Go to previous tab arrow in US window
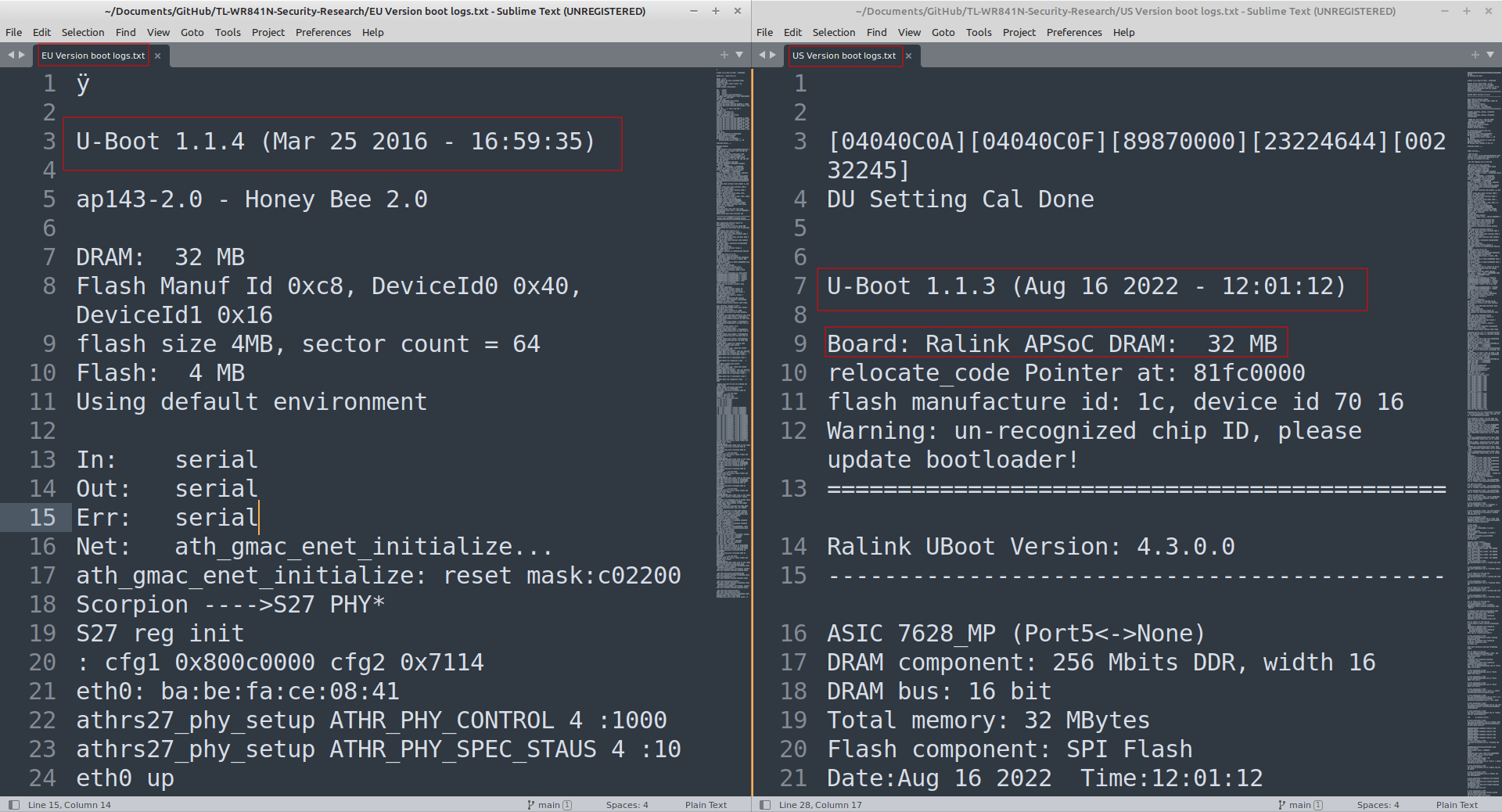The image size is (1502, 812). tap(762, 55)
